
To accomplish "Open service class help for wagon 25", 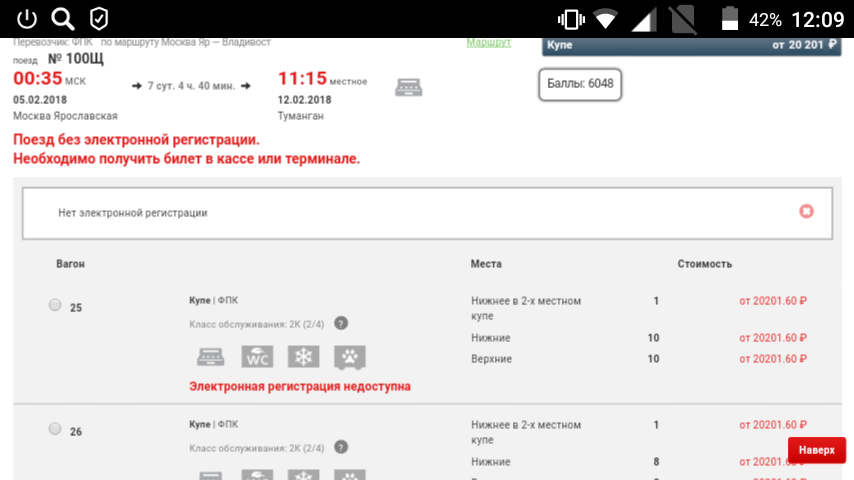I will pyautogui.click(x=341, y=323).
